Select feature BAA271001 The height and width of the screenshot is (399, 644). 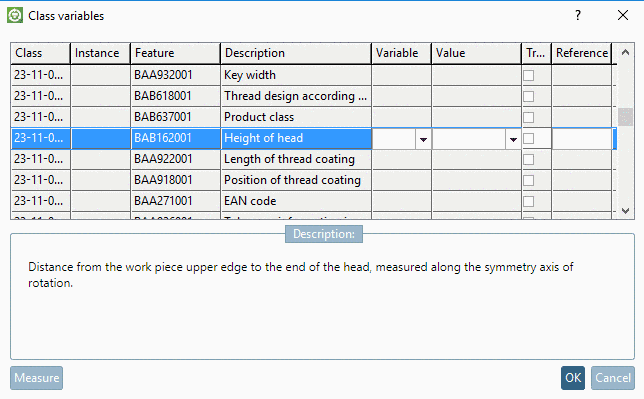click(175, 201)
